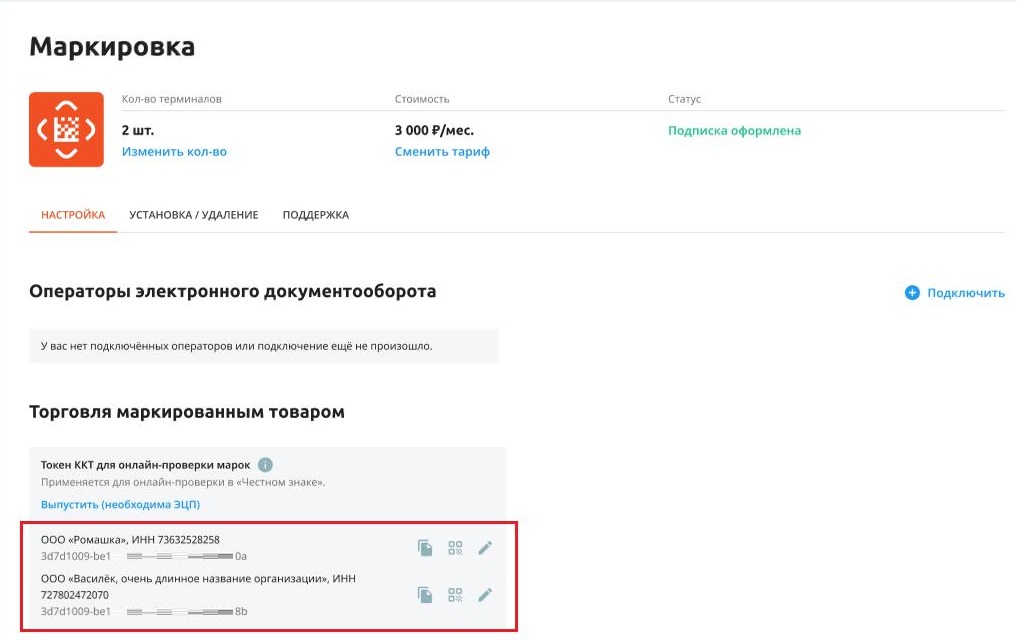
Task: Click Подключить to add an operator
Action: (x=965, y=292)
